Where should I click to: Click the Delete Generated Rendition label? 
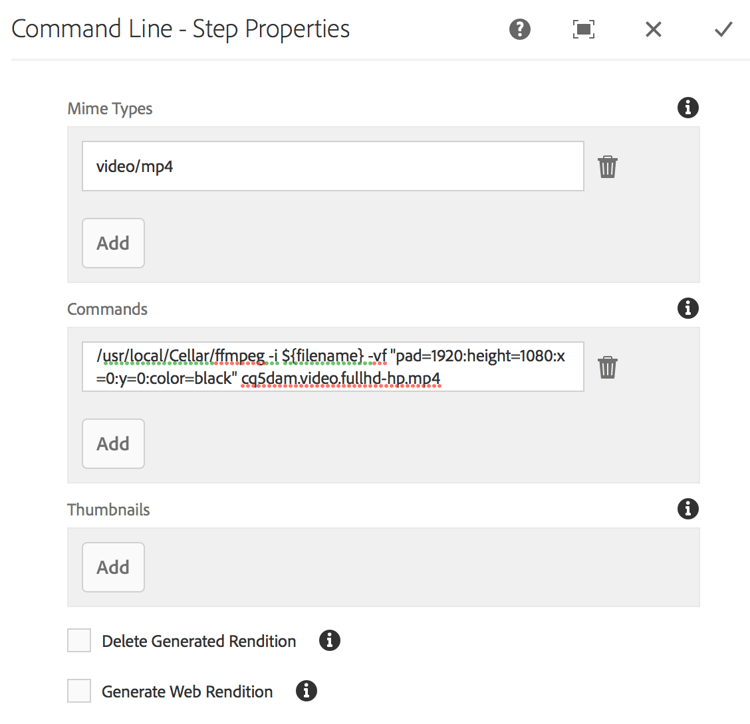point(199,641)
